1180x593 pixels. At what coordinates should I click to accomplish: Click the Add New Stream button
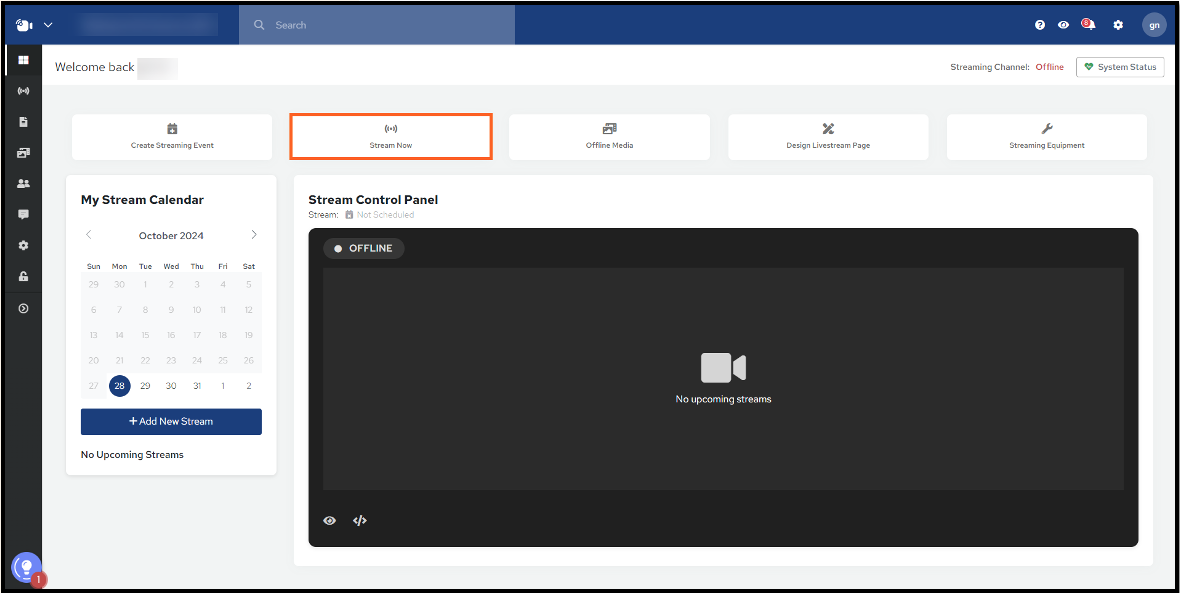point(171,422)
